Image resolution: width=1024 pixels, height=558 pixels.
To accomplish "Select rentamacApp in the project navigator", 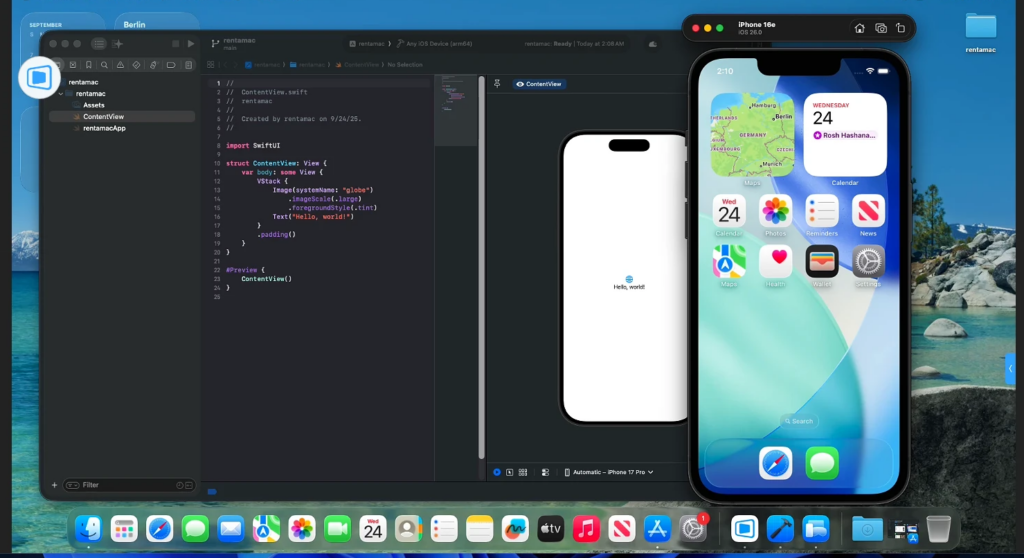I will point(104,128).
